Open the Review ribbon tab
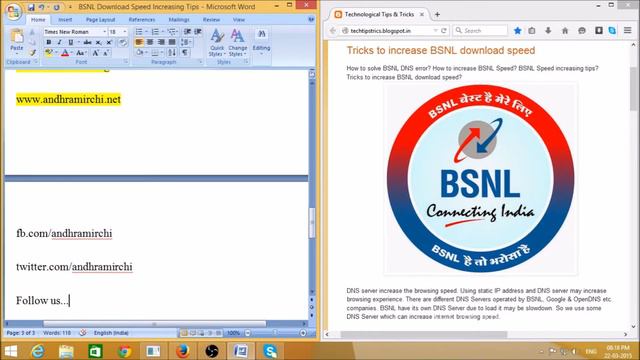 click(211, 20)
